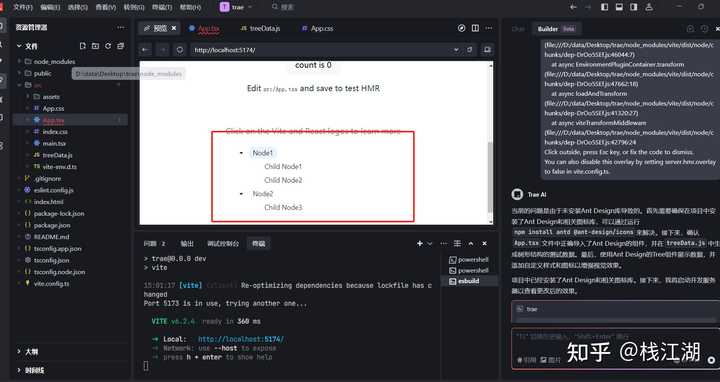Viewport: 720px width, 382px height.
Task: Create a new file in the explorer
Action: 83,46
